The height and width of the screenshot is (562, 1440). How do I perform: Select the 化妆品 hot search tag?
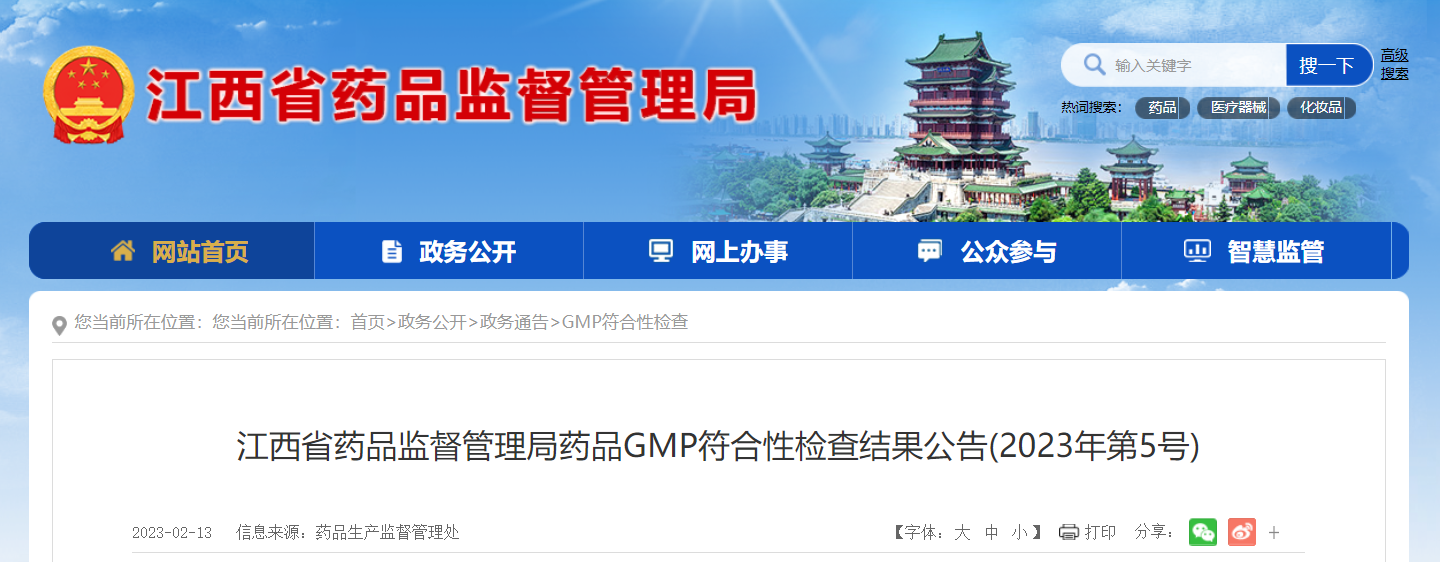(x=1322, y=107)
